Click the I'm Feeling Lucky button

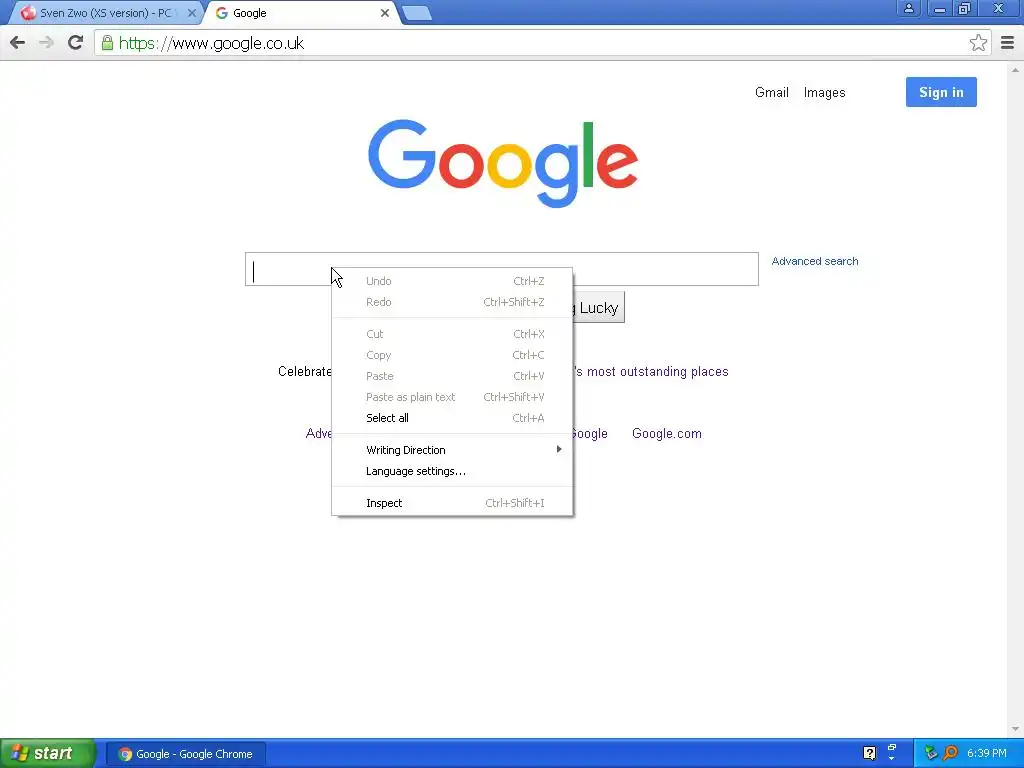[x=599, y=308]
